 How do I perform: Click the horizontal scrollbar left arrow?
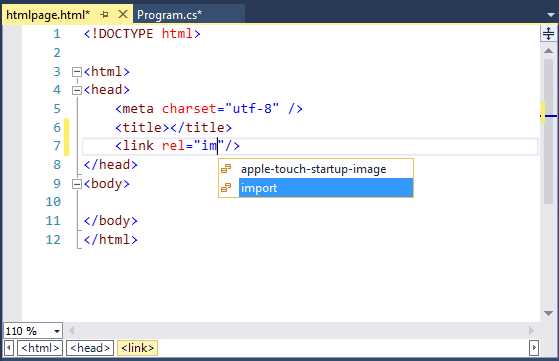(x=72, y=331)
